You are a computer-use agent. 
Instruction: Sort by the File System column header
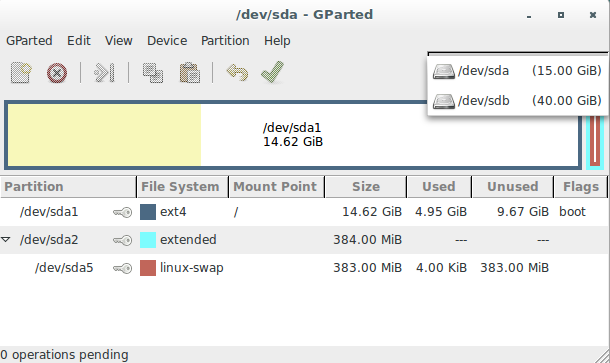pyautogui.click(x=182, y=187)
